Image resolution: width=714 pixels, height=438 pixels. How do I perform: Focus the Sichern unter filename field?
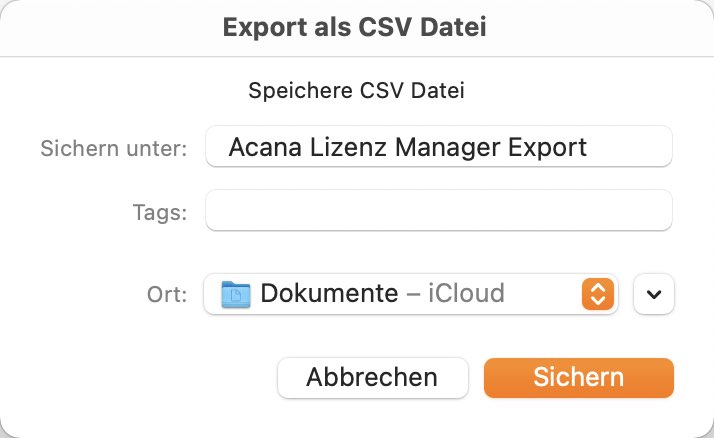pyautogui.click(x=439, y=147)
